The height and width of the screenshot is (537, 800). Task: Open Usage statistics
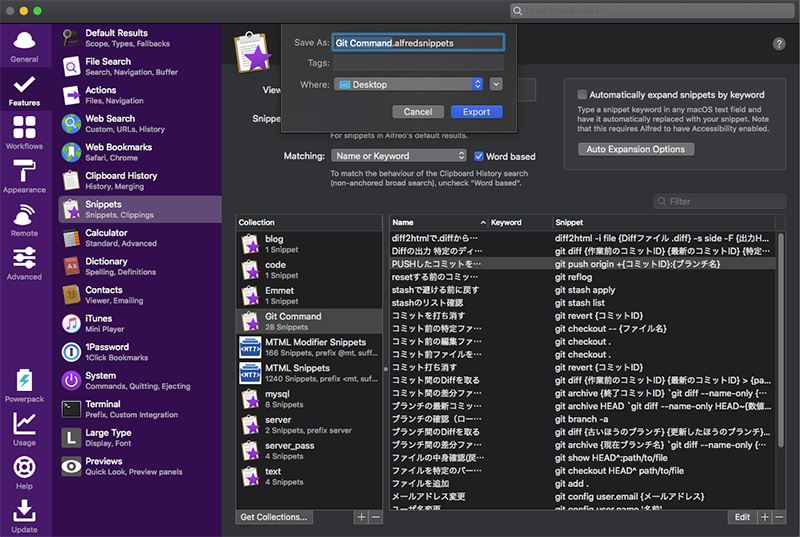click(25, 428)
